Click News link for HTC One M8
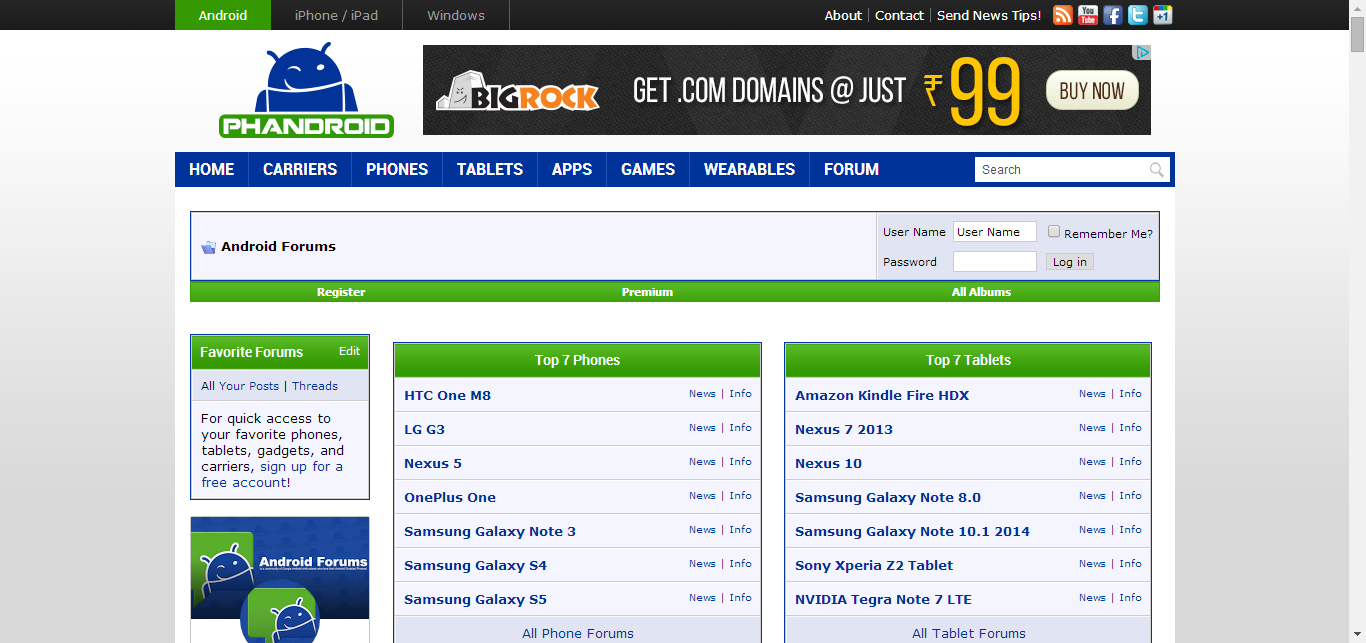The width and height of the screenshot is (1366, 643). [x=702, y=394]
